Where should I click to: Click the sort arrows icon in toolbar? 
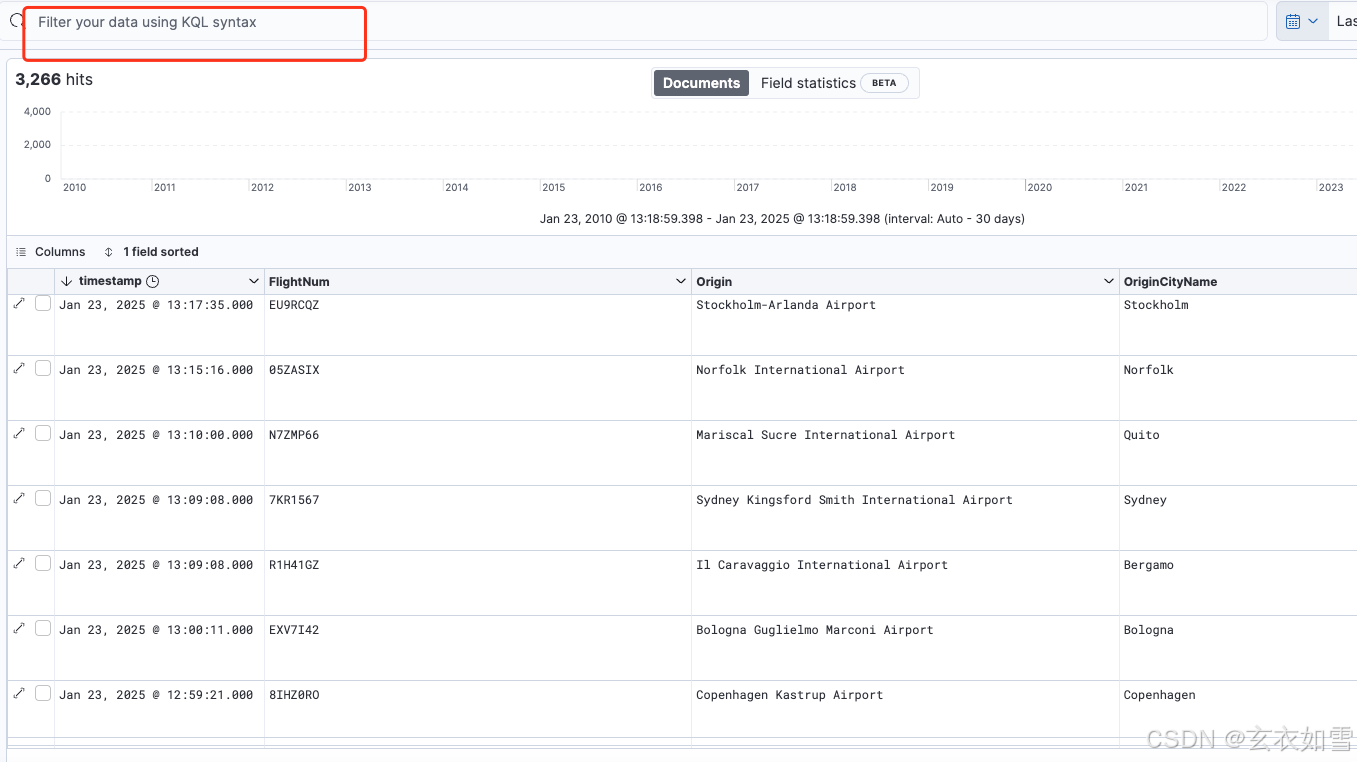coord(109,252)
